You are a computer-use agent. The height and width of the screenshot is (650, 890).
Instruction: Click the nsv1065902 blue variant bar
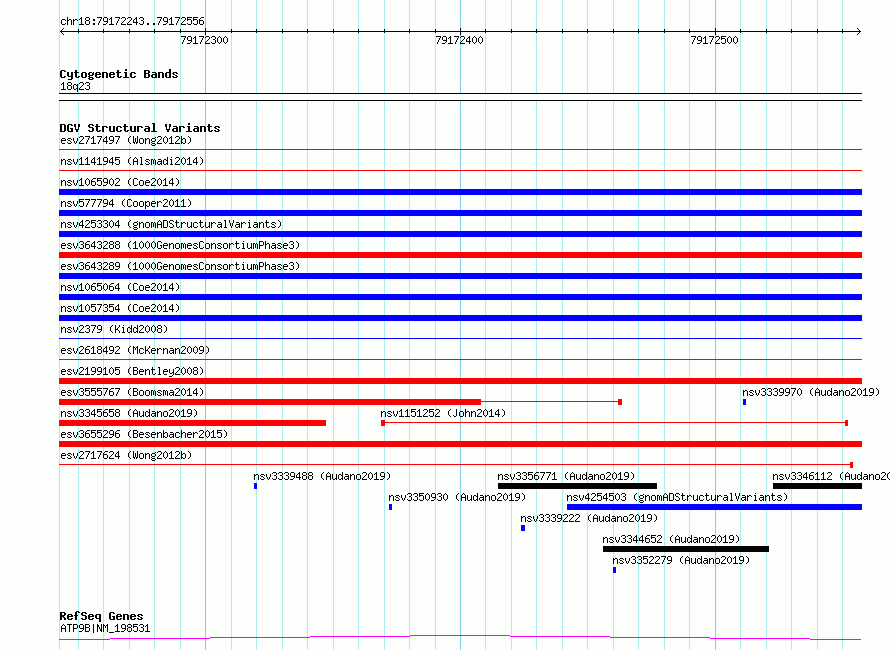pyautogui.click(x=460, y=192)
